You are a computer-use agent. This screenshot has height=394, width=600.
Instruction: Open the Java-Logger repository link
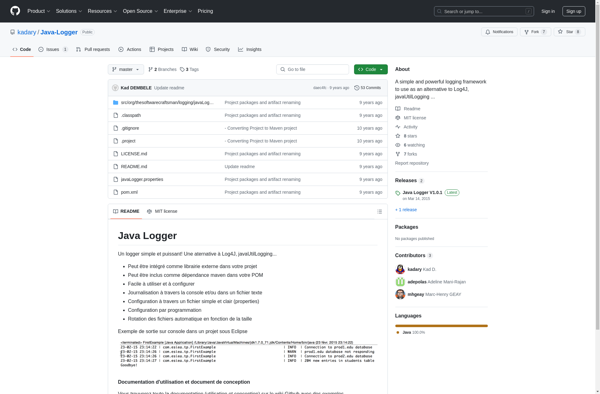click(x=59, y=32)
